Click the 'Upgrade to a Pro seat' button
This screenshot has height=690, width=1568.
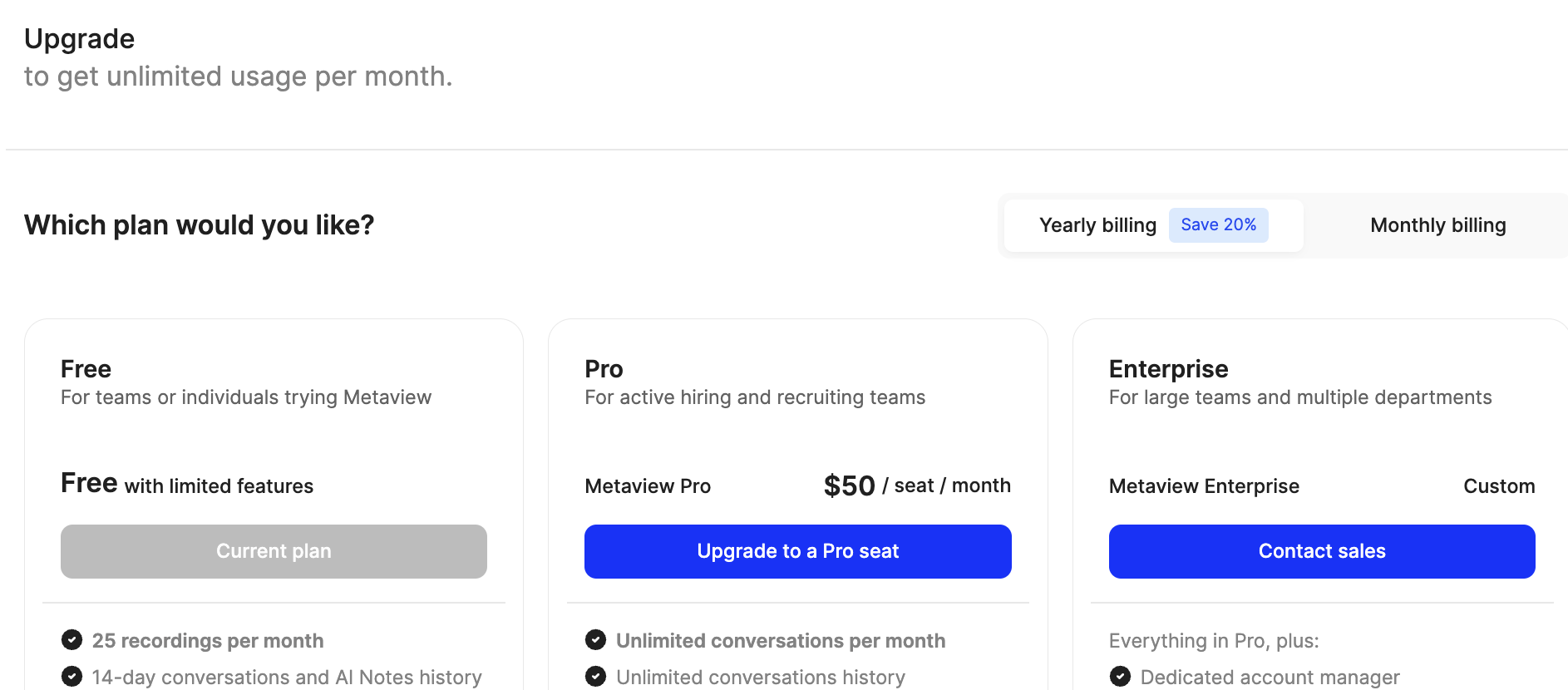797,551
